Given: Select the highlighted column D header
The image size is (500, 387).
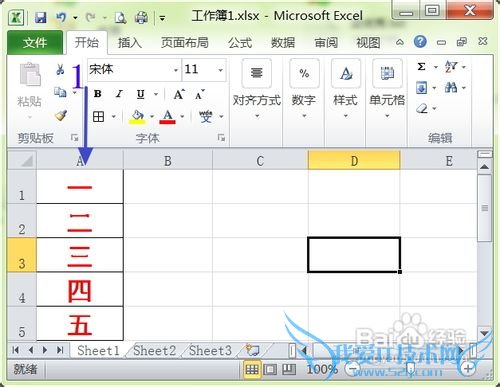Looking at the screenshot, I should pos(354,161).
